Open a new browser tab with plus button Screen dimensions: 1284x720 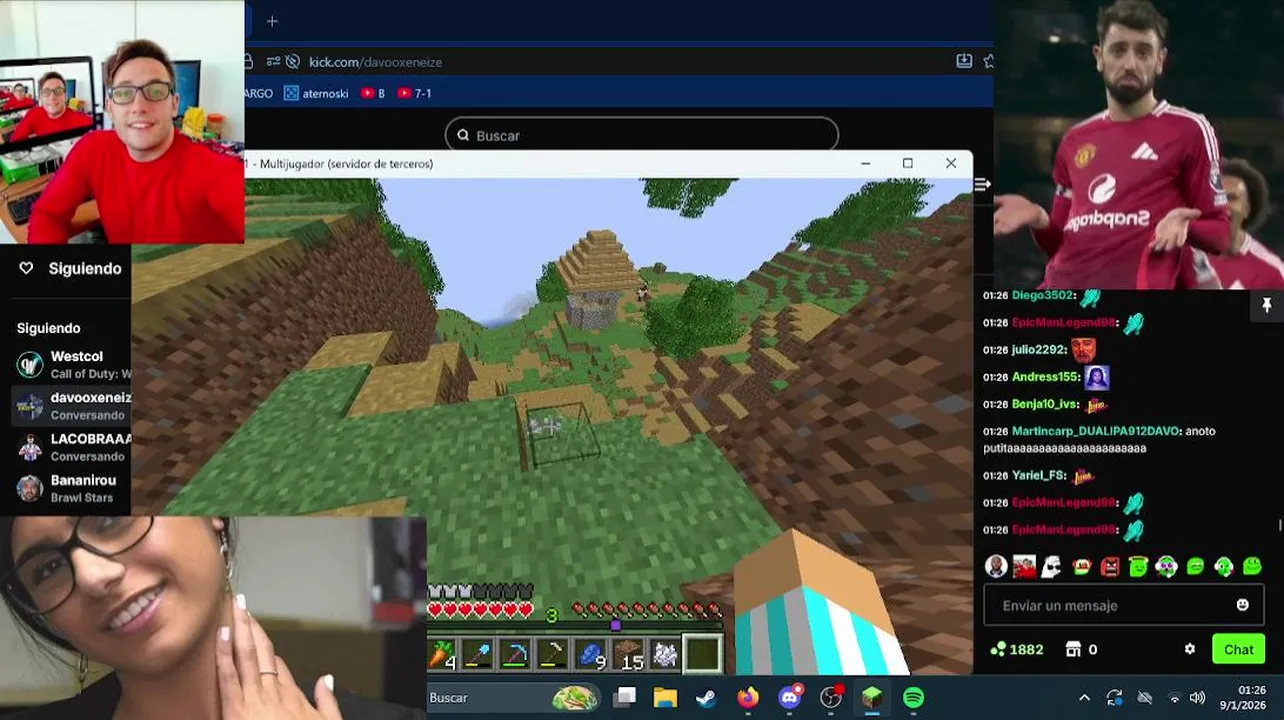point(272,20)
